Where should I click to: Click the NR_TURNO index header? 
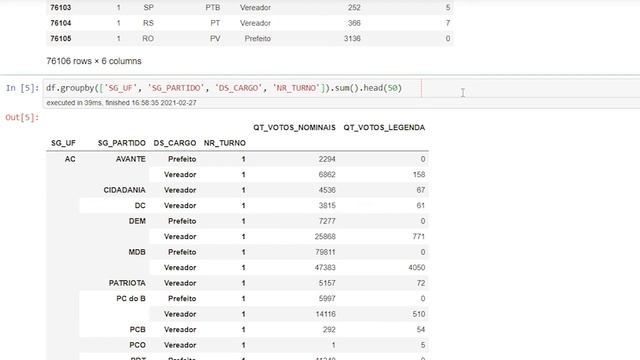point(225,143)
